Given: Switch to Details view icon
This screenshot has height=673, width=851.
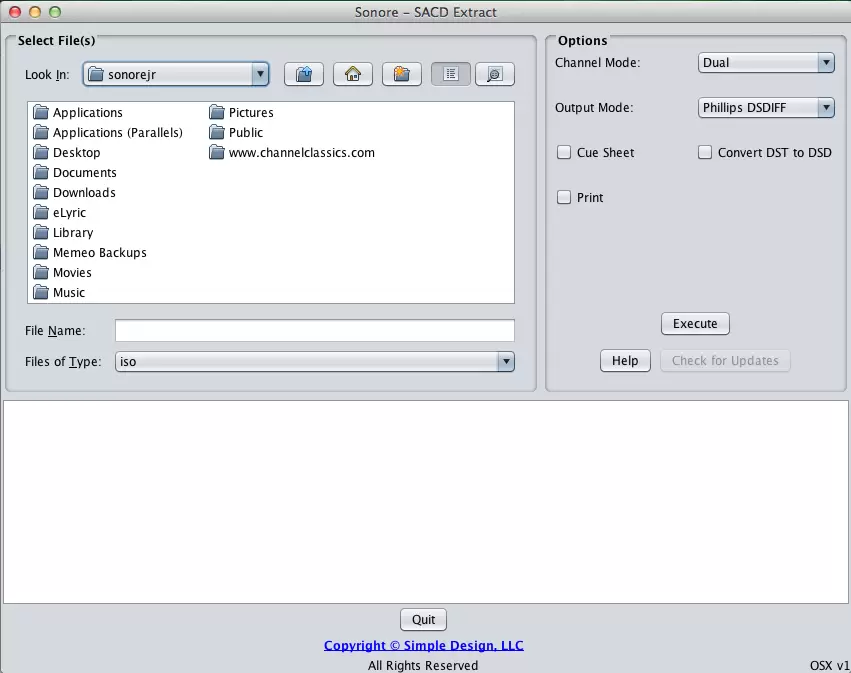Looking at the screenshot, I should tap(494, 74).
